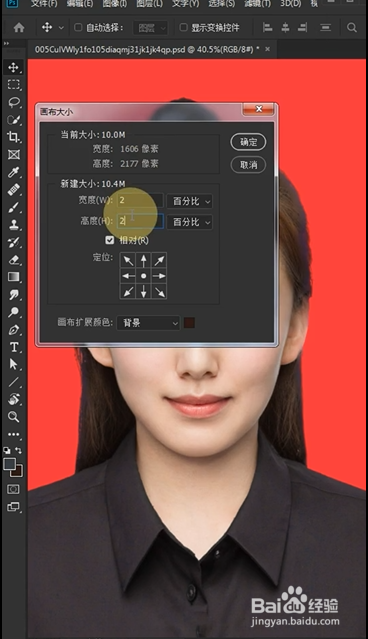Viewport: 368px width, 639px height.
Task: Enable the 显示变换控件 checkbox
Action: click(x=183, y=27)
